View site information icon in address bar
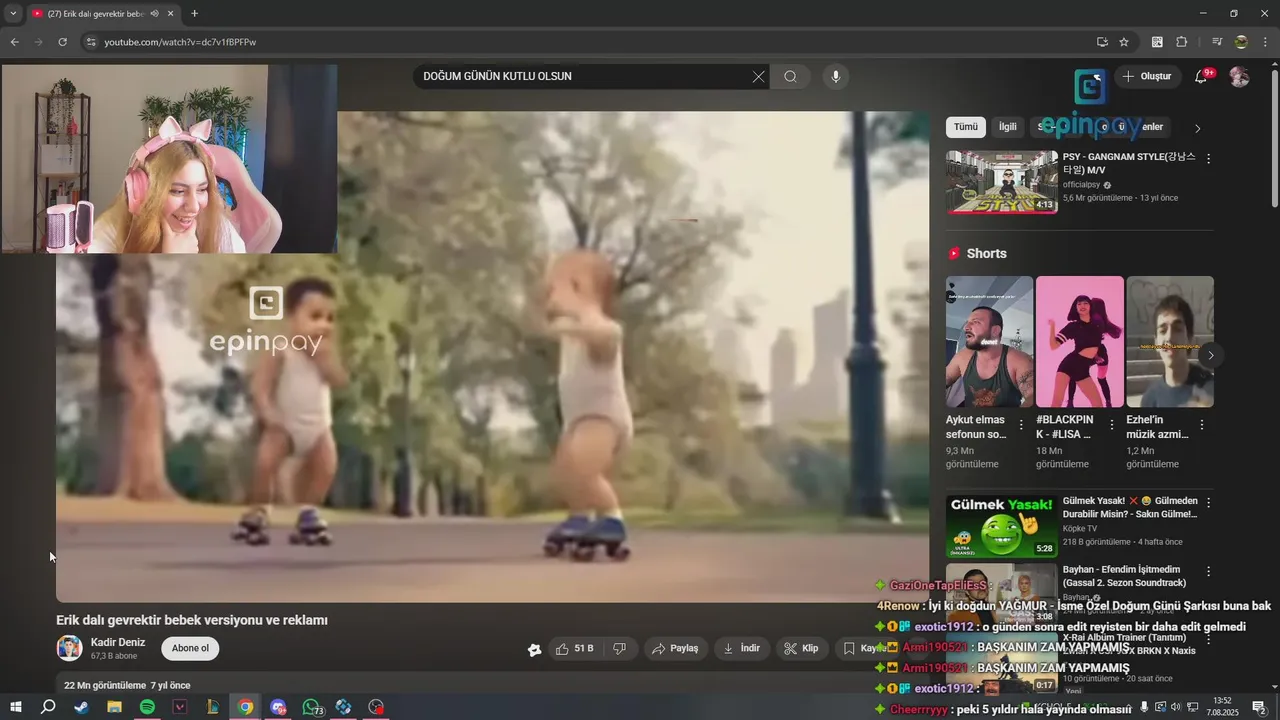 click(x=91, y=42)
